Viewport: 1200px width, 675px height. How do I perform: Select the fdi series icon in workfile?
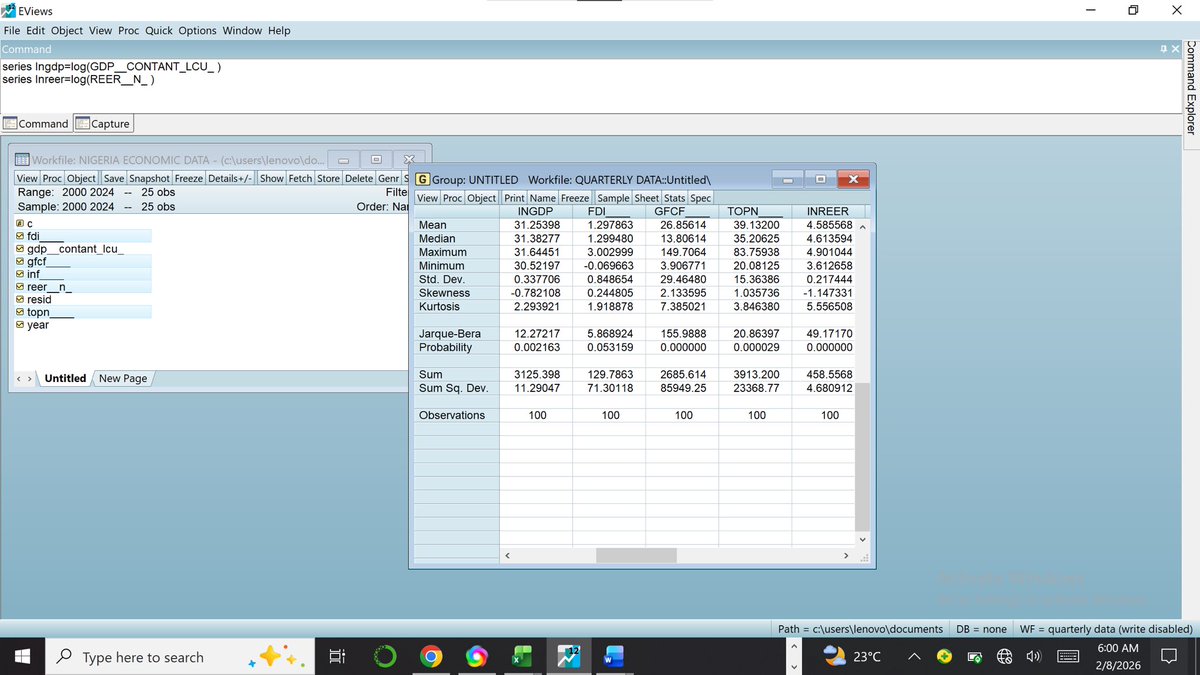coord(21,235)
